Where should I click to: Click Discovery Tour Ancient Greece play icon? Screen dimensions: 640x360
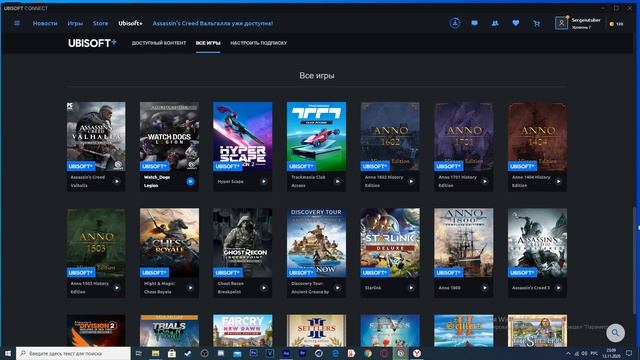(337, 288)
